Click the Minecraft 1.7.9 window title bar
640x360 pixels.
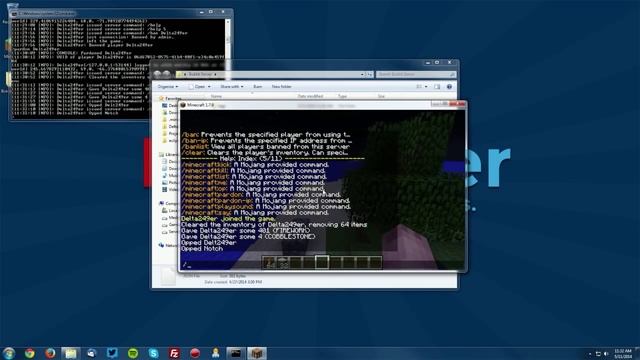[304, 105]
